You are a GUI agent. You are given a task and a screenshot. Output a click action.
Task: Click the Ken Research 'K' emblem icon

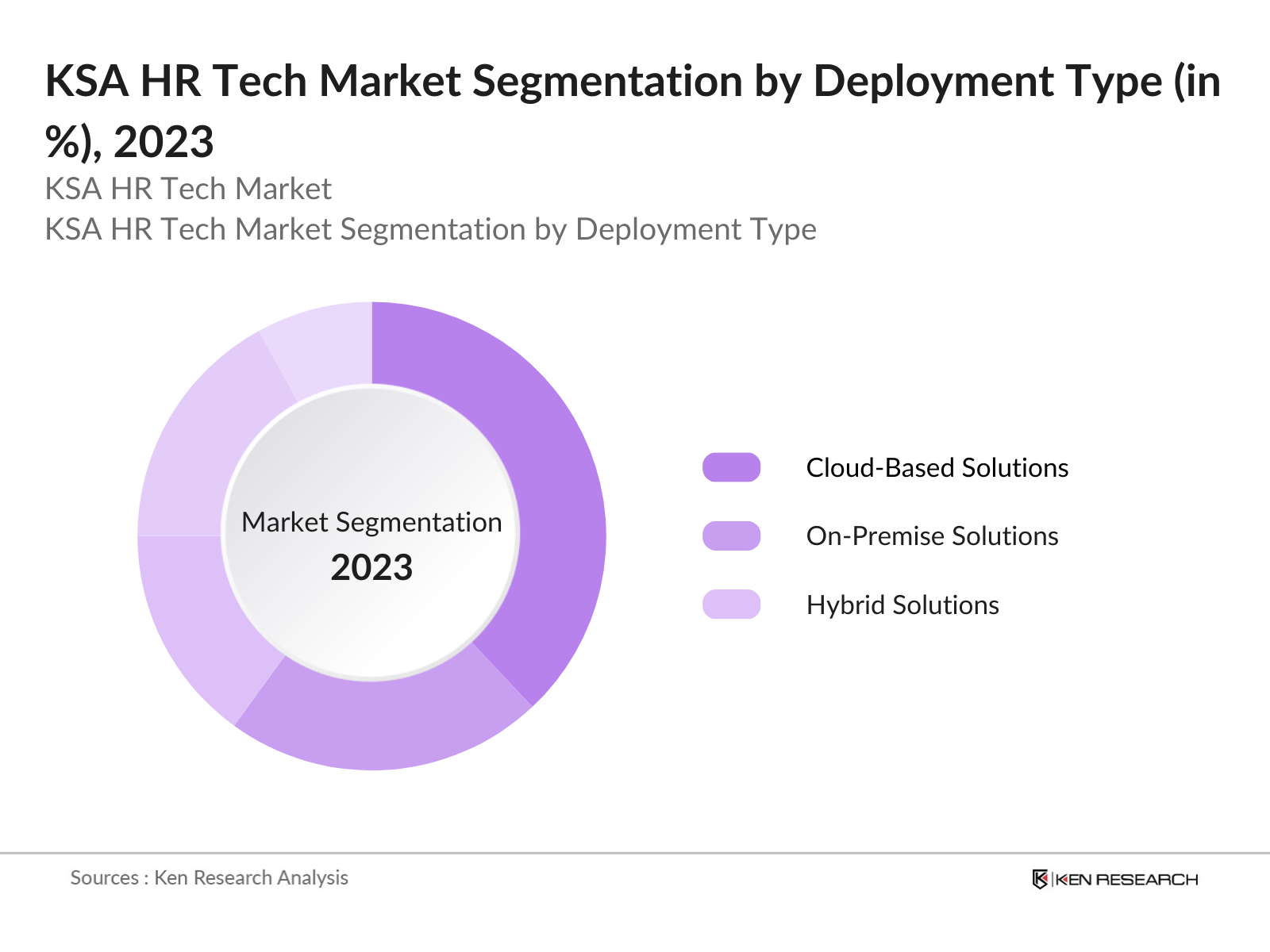coord(1041,880)
